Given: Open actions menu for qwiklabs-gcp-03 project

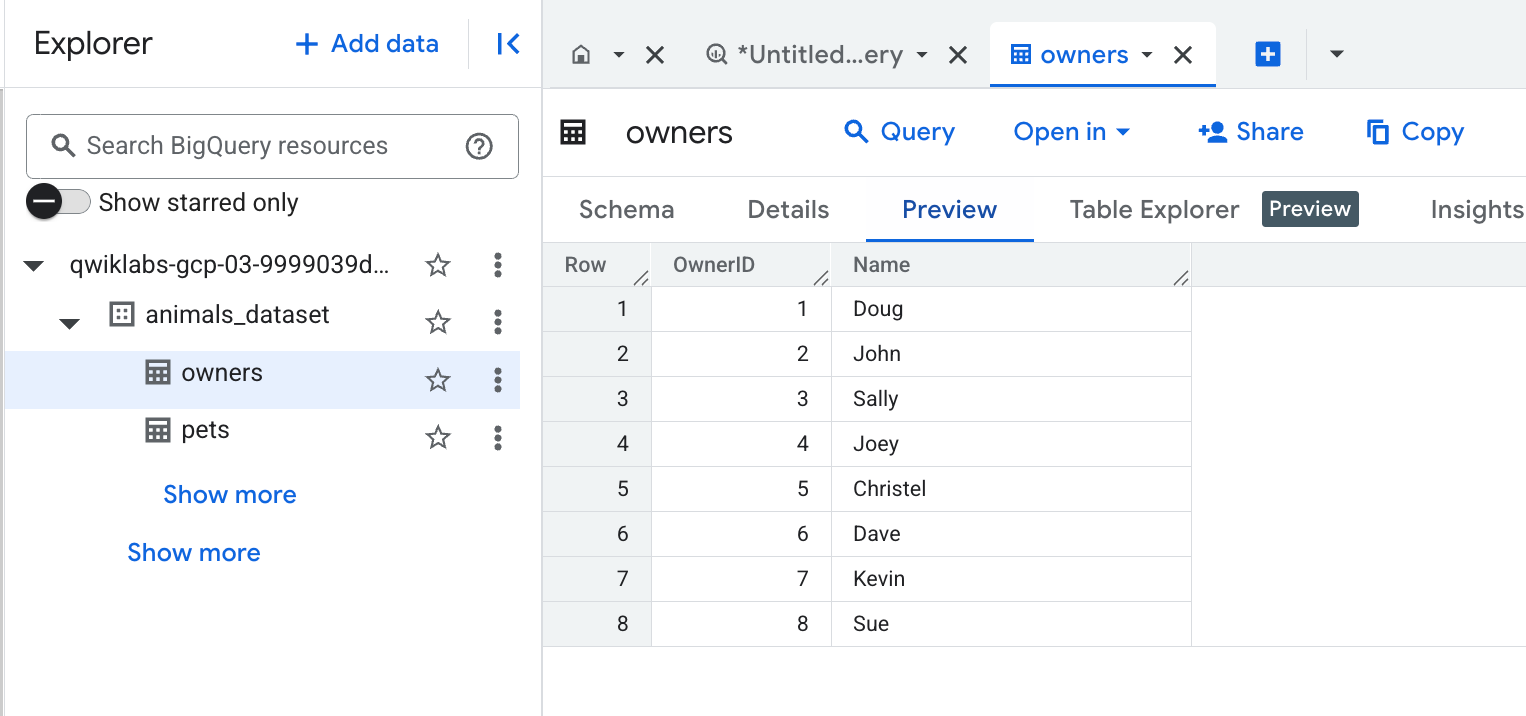Looking at the screenshot, I should point(498,265).
